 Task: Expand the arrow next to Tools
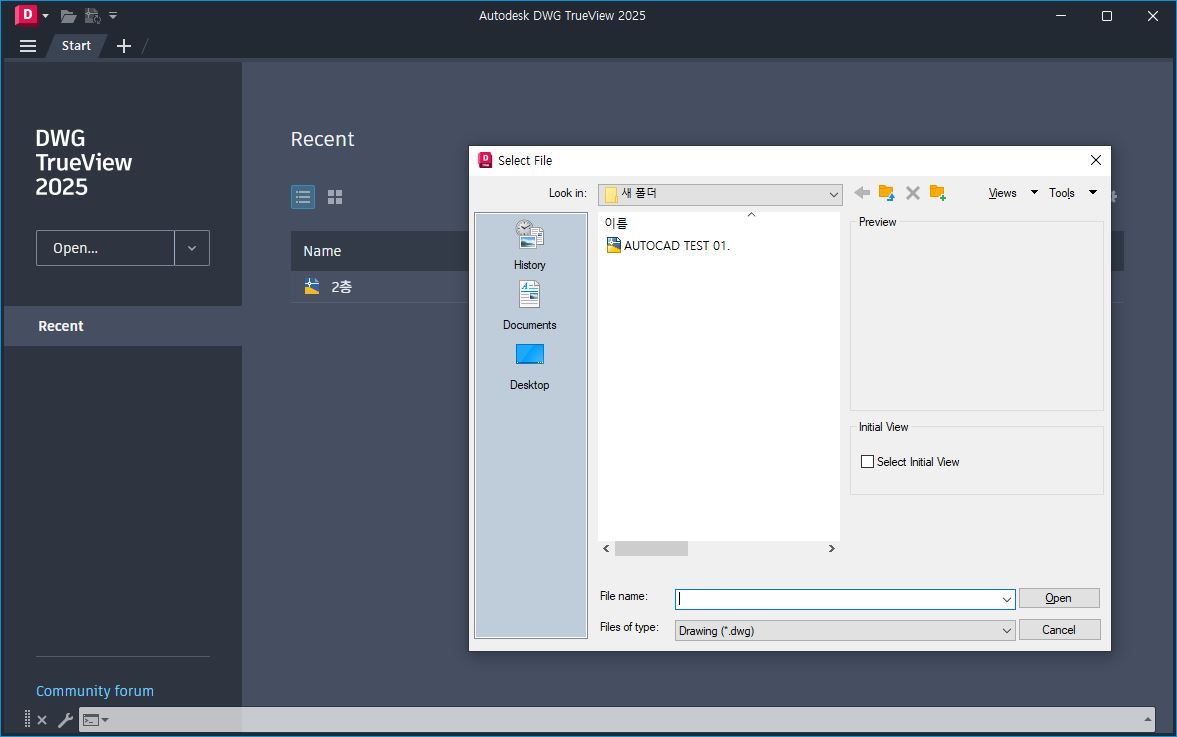tap(1093, 192)
